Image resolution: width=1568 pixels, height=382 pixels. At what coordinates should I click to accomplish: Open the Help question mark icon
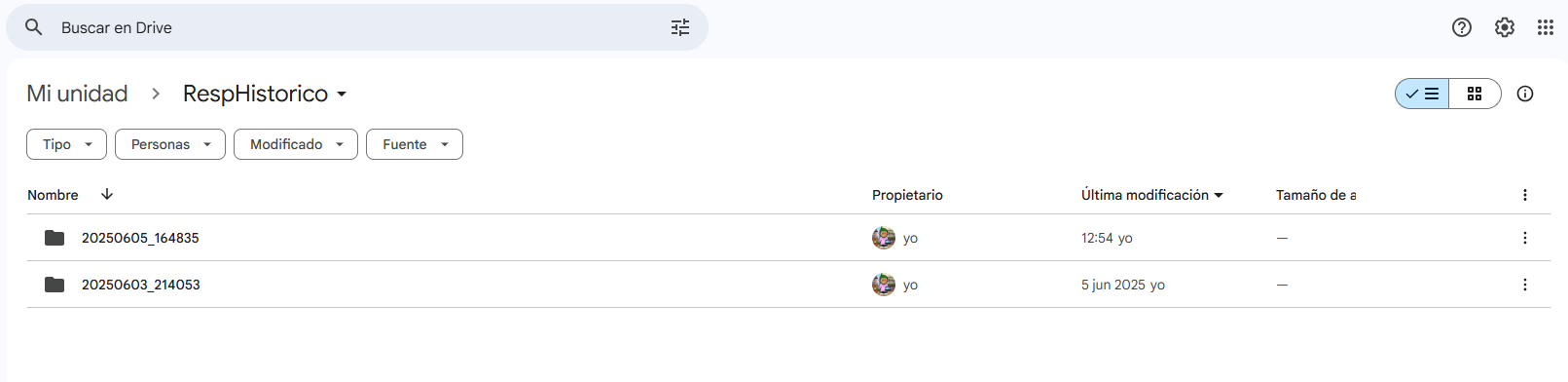1462,27
